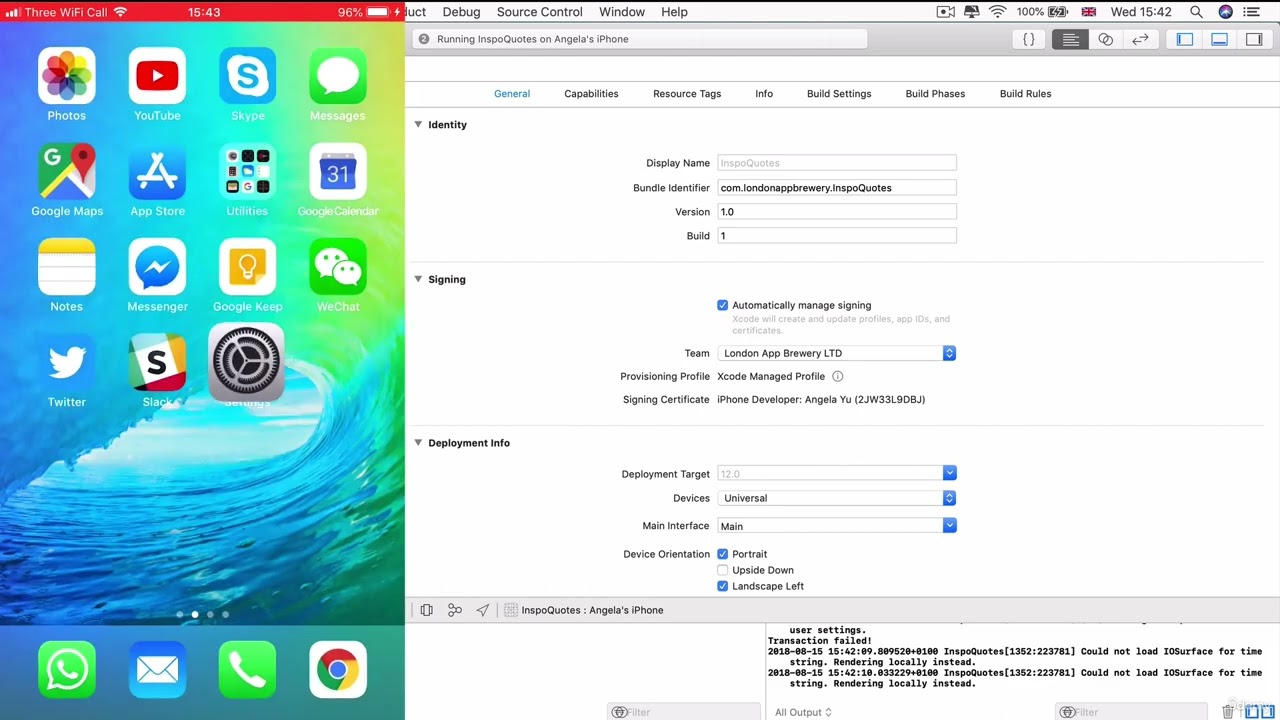1280x720 pixels.
Task: Select InspoQuotes : Angela's iPhone process
Action: pos(584,610)
